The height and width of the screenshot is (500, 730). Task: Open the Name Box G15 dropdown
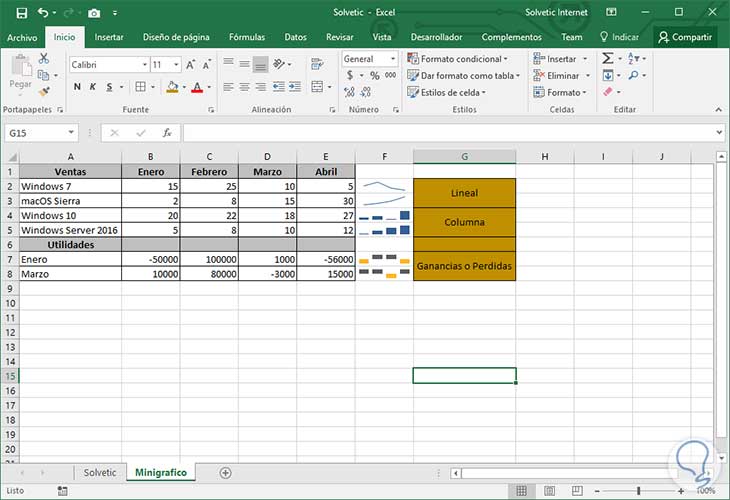pyautogui.click(x=71, y=133)
